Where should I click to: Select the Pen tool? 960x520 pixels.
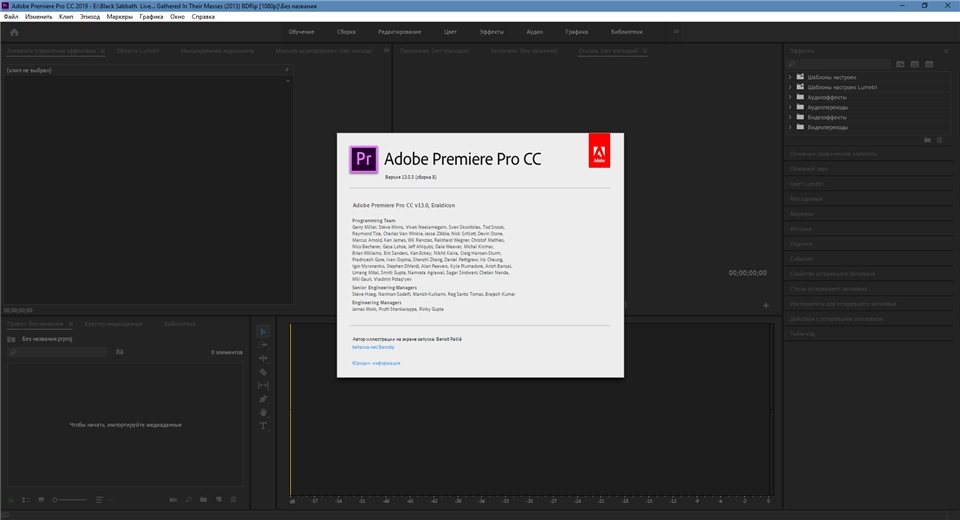pos(263,399)
